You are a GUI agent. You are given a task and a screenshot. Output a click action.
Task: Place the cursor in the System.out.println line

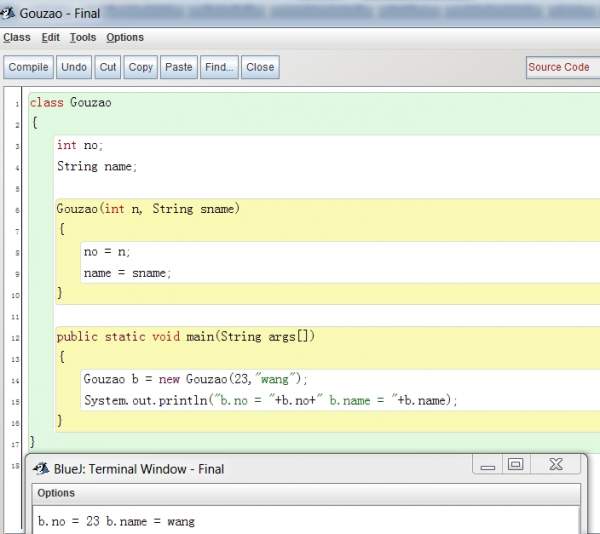[270, 401]
